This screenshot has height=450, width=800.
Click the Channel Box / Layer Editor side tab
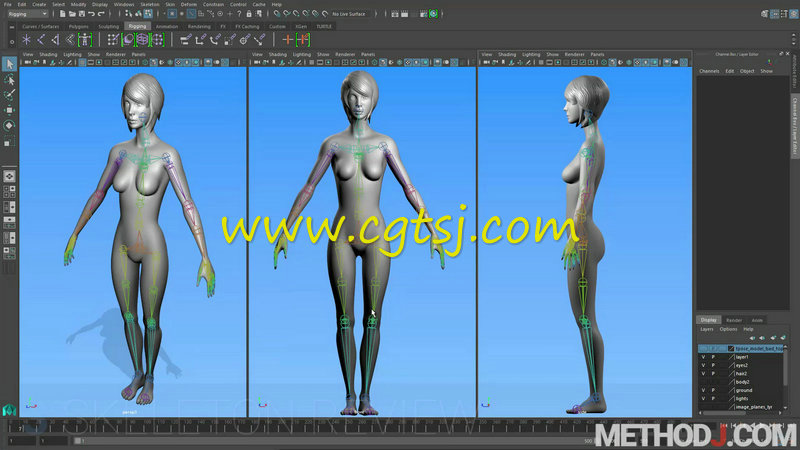[794, 127]
